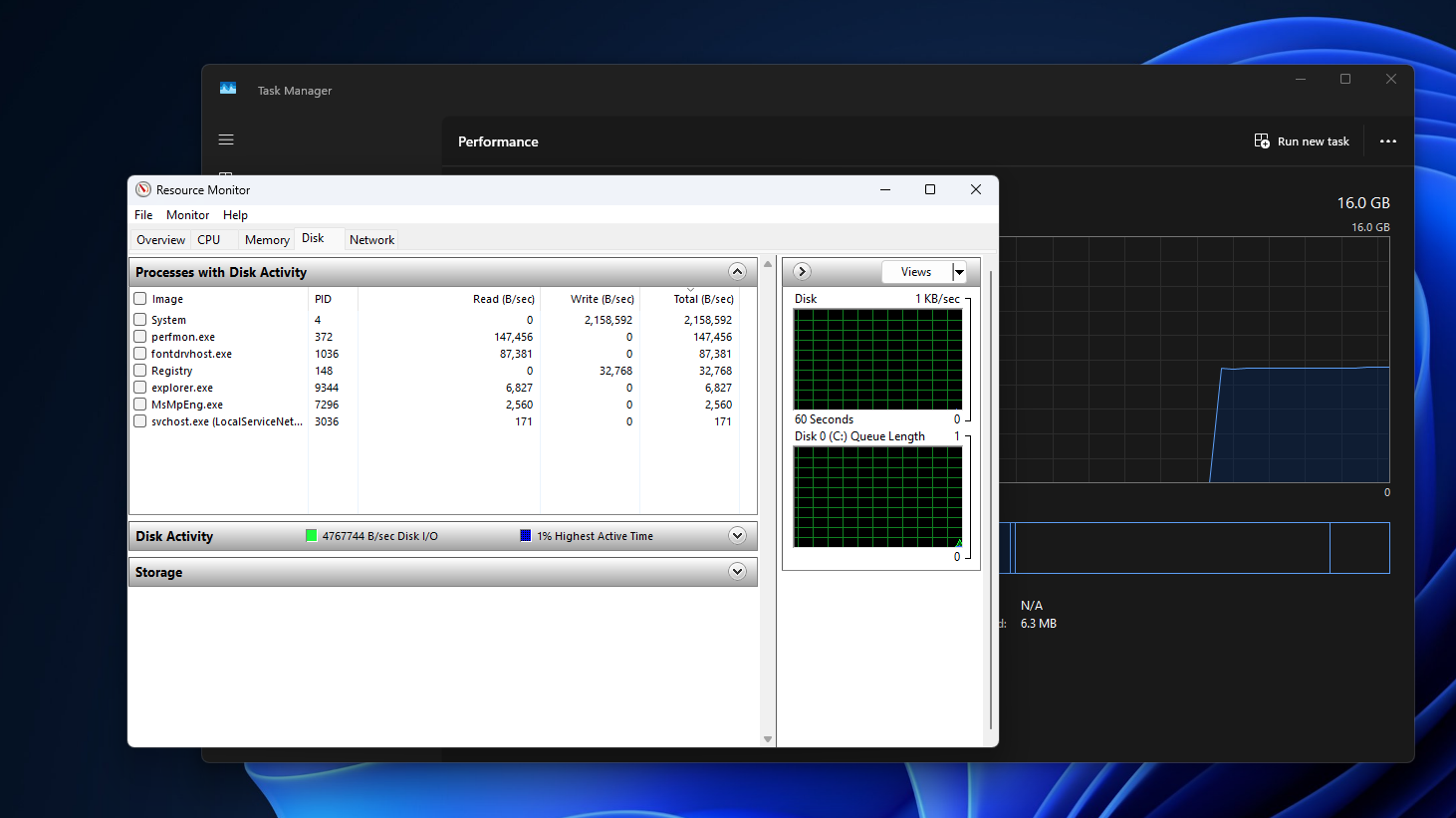
Task: Click the Task Manager app icon
Action: coord(228,89)
